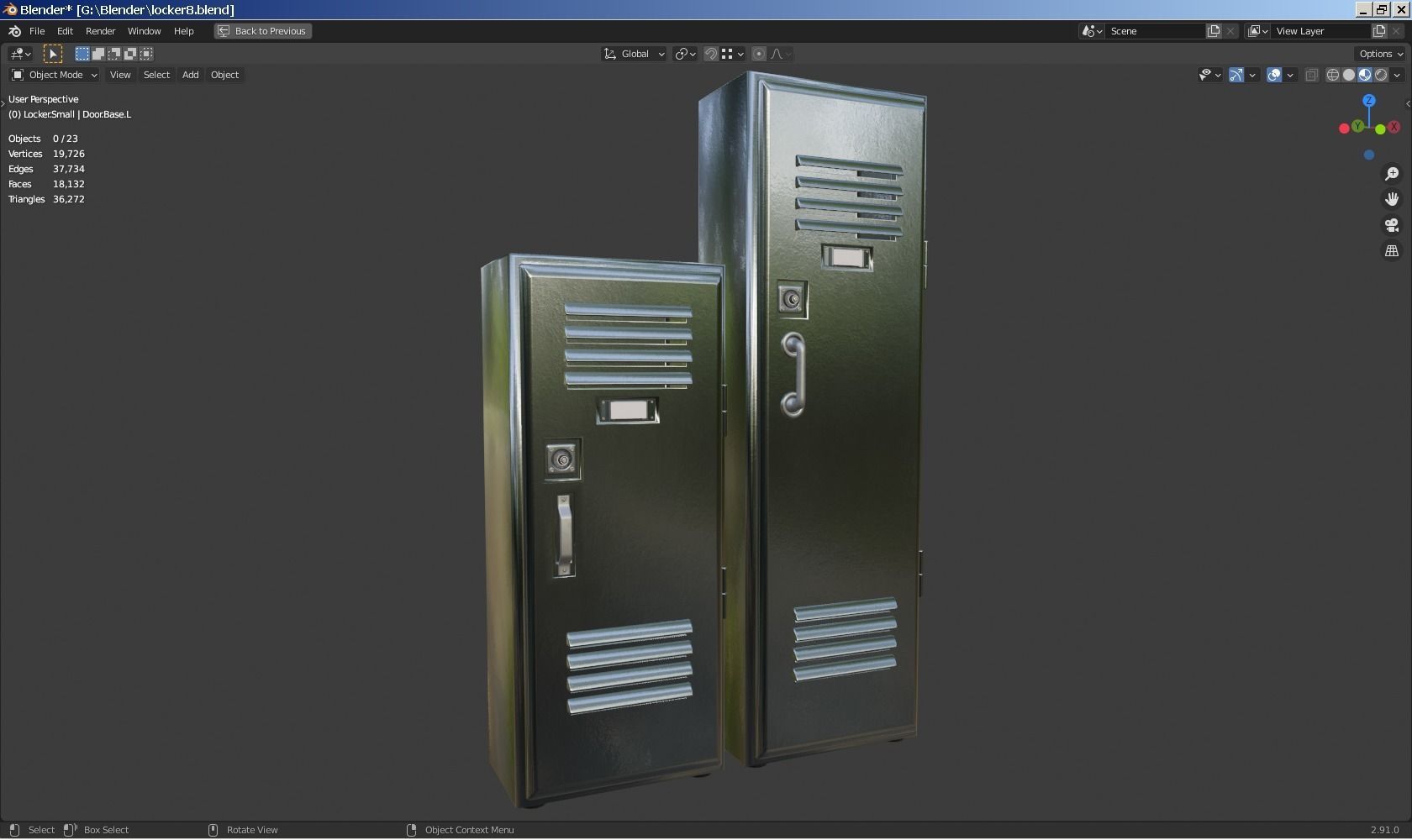Open the Global transform orientation dropdown
Viewport: 1412px width, 840px height.
coord(633,54)
